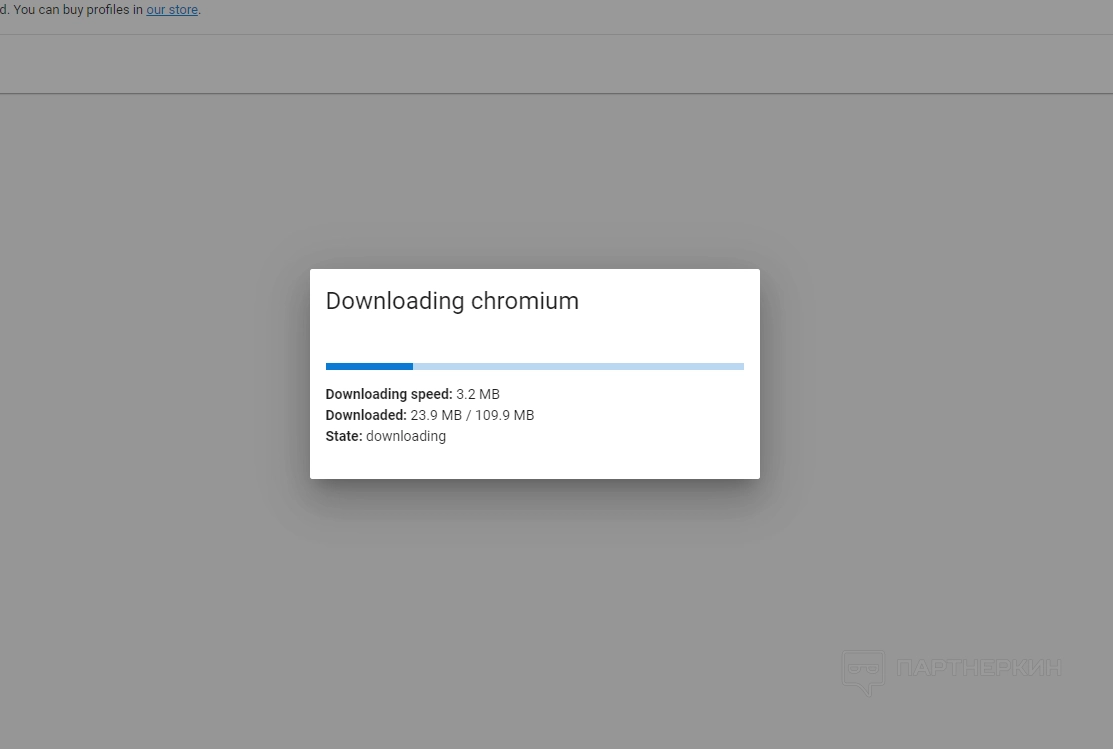Click the 'Downloading speed: 3.2 MB' line
The width and height of the screenshot is (1113, 749).
[x=412, y=394]
